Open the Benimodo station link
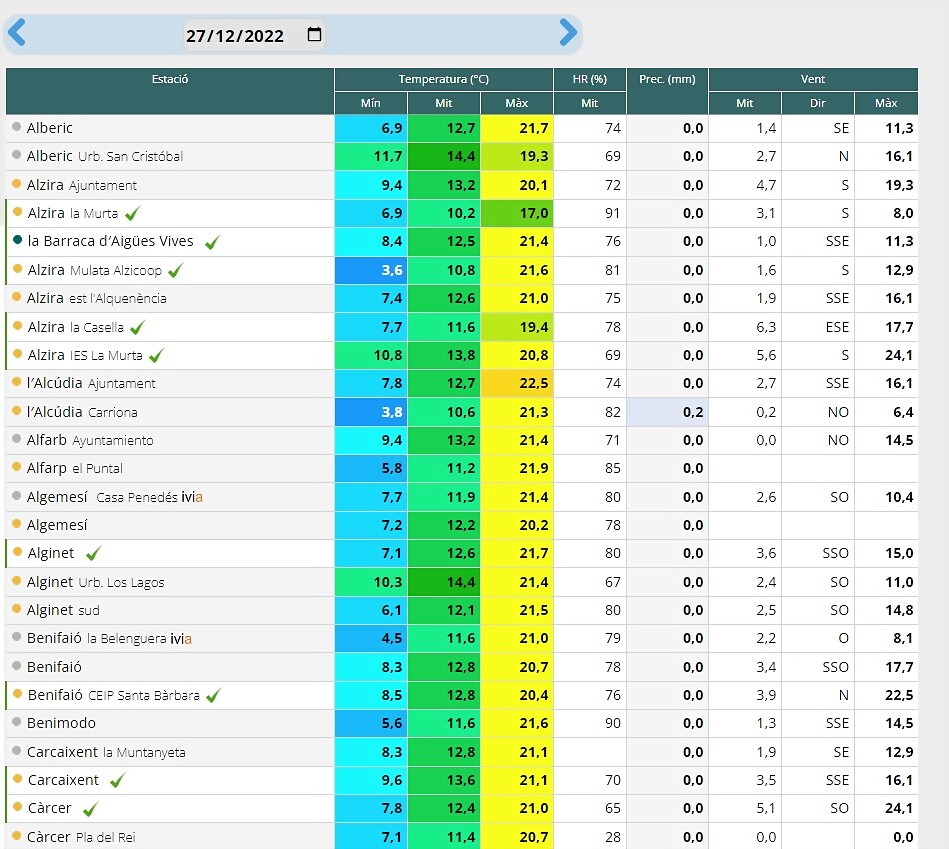This screenshot has height=849, width=949. 61,723
